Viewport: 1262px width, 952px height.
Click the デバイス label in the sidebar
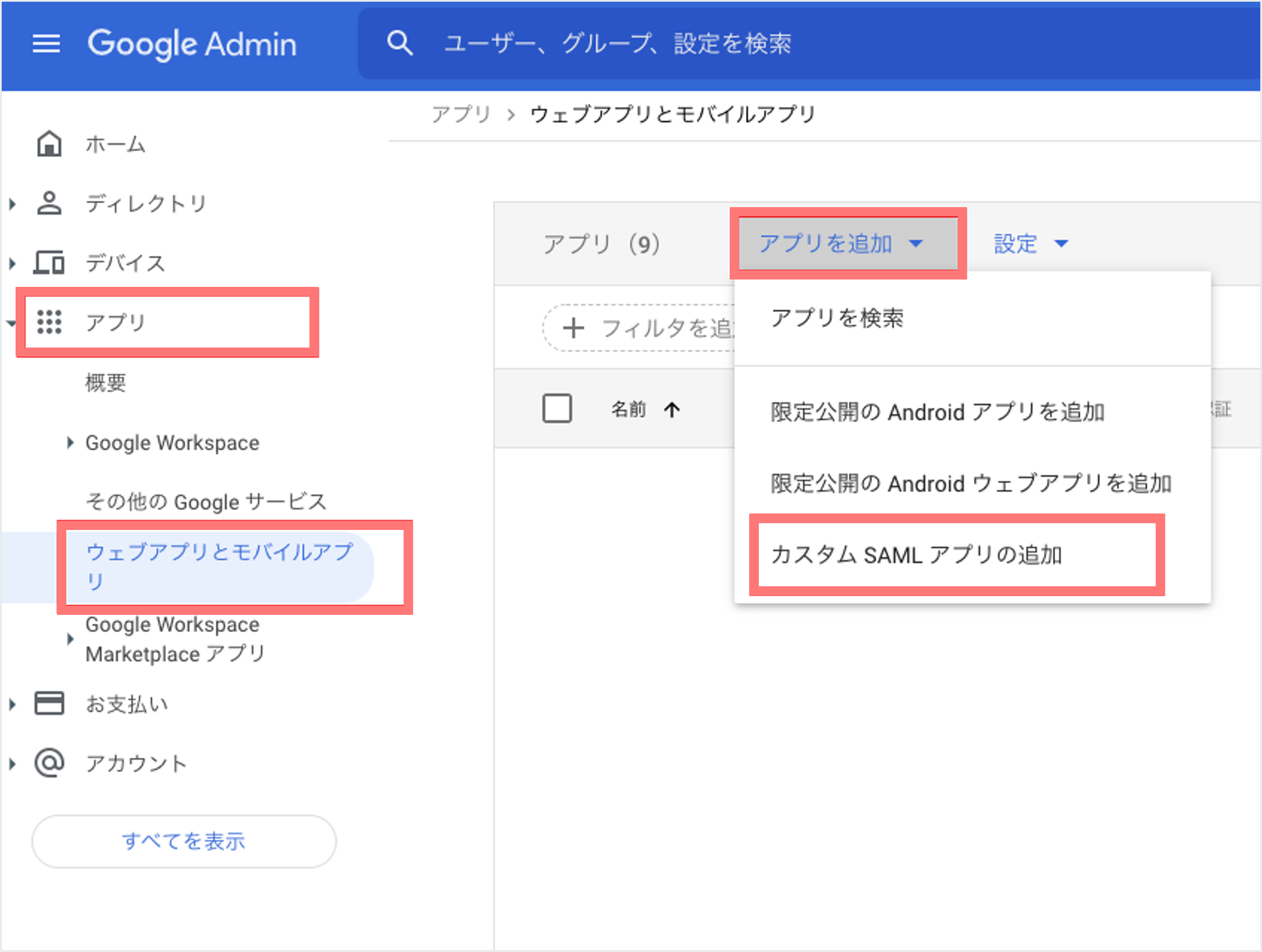click(x=126, y=263)
